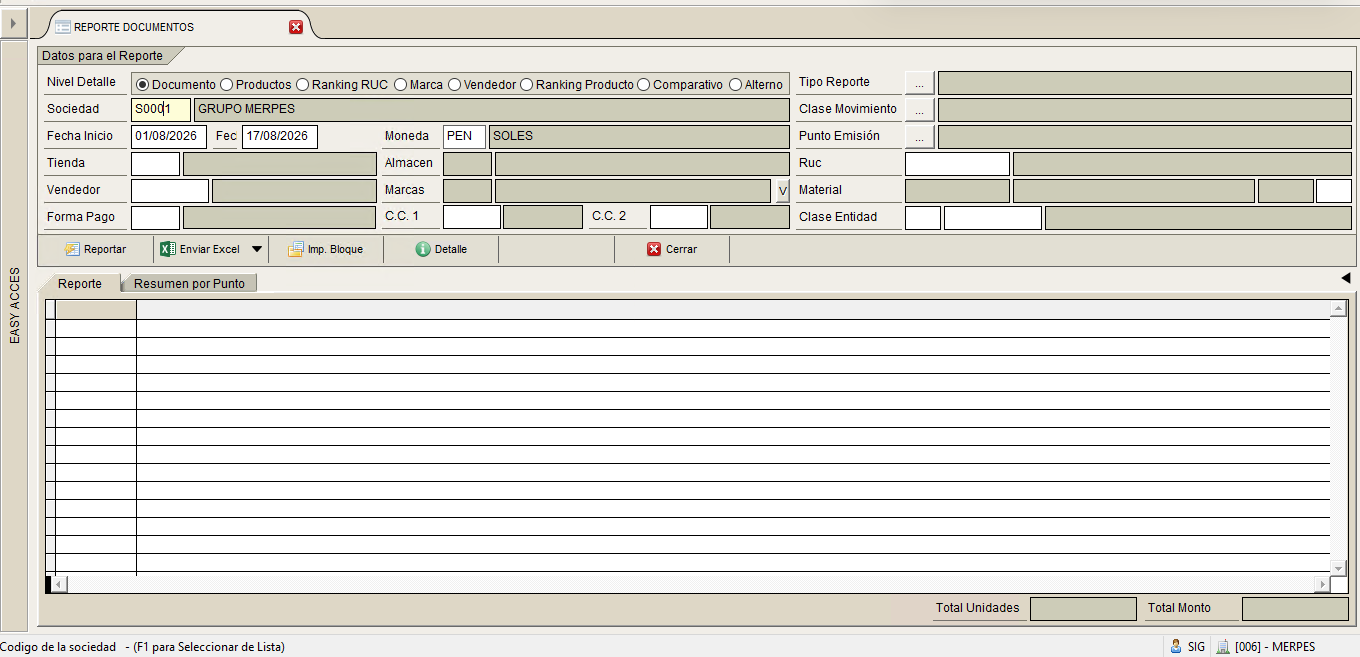Click the Imp. Bloque printer icon
1360x657 pixels.
click(296, 249)
